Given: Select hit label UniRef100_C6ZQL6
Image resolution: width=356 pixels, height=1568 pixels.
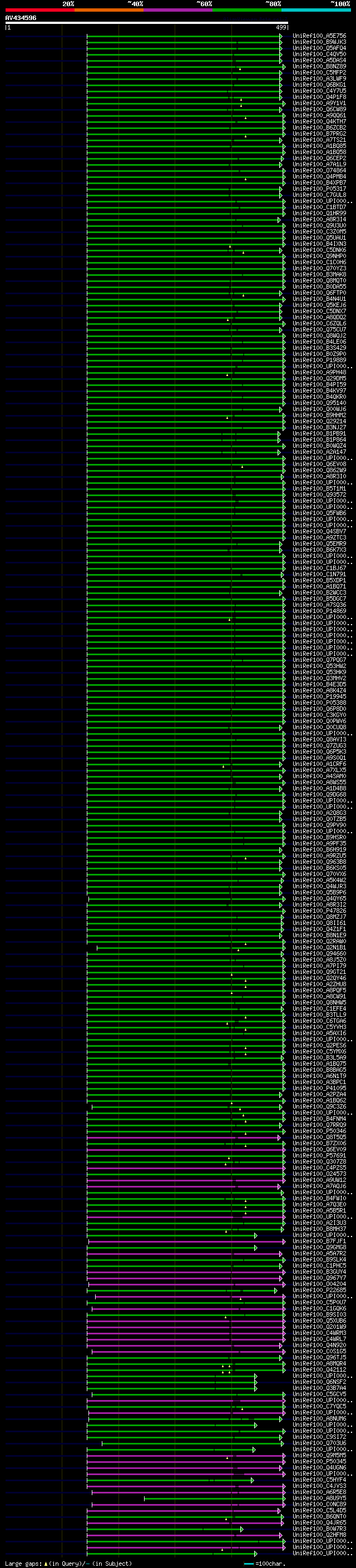Looking at the screenshot, I should coord(319,323).
